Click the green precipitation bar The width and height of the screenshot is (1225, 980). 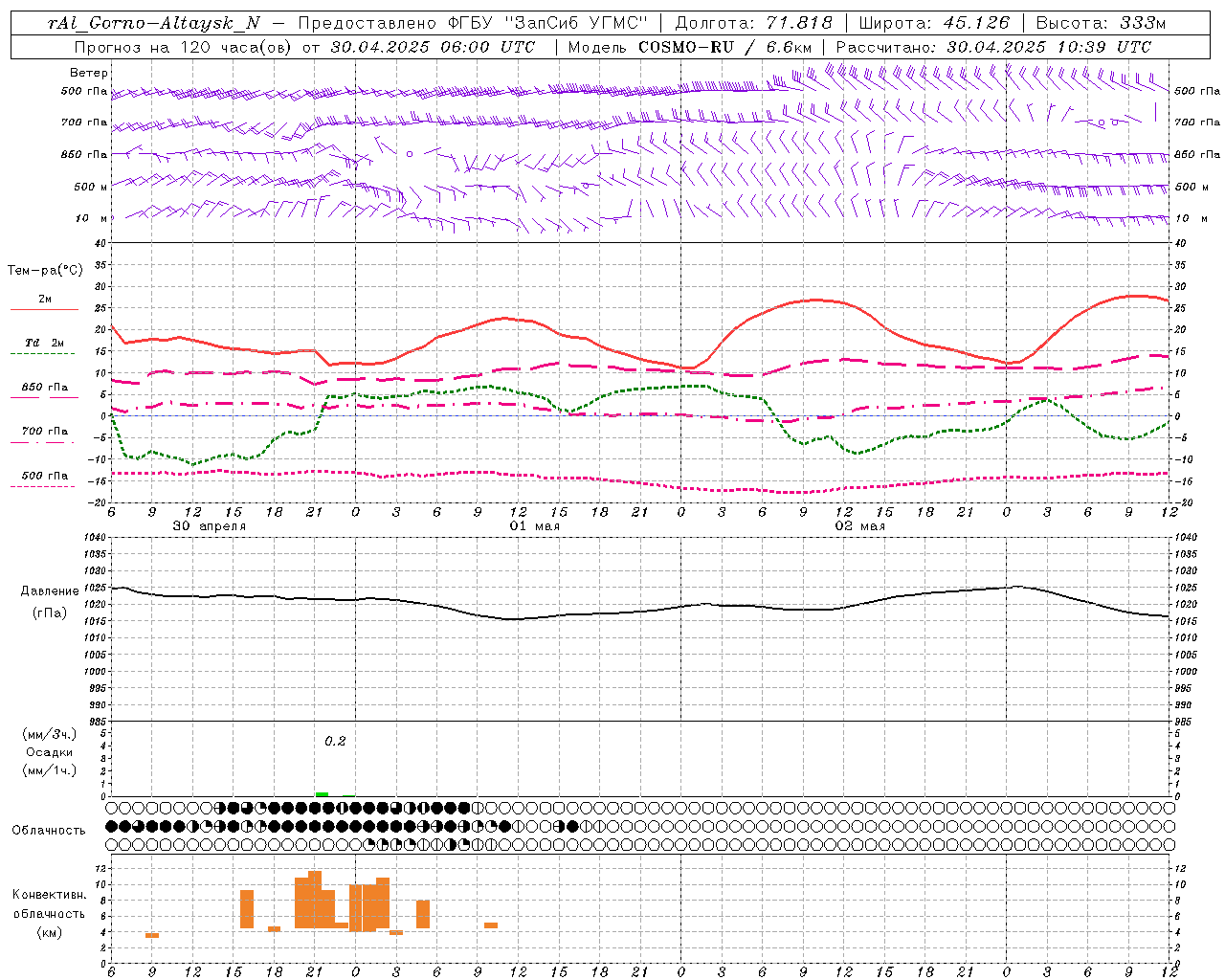(322, 793)
